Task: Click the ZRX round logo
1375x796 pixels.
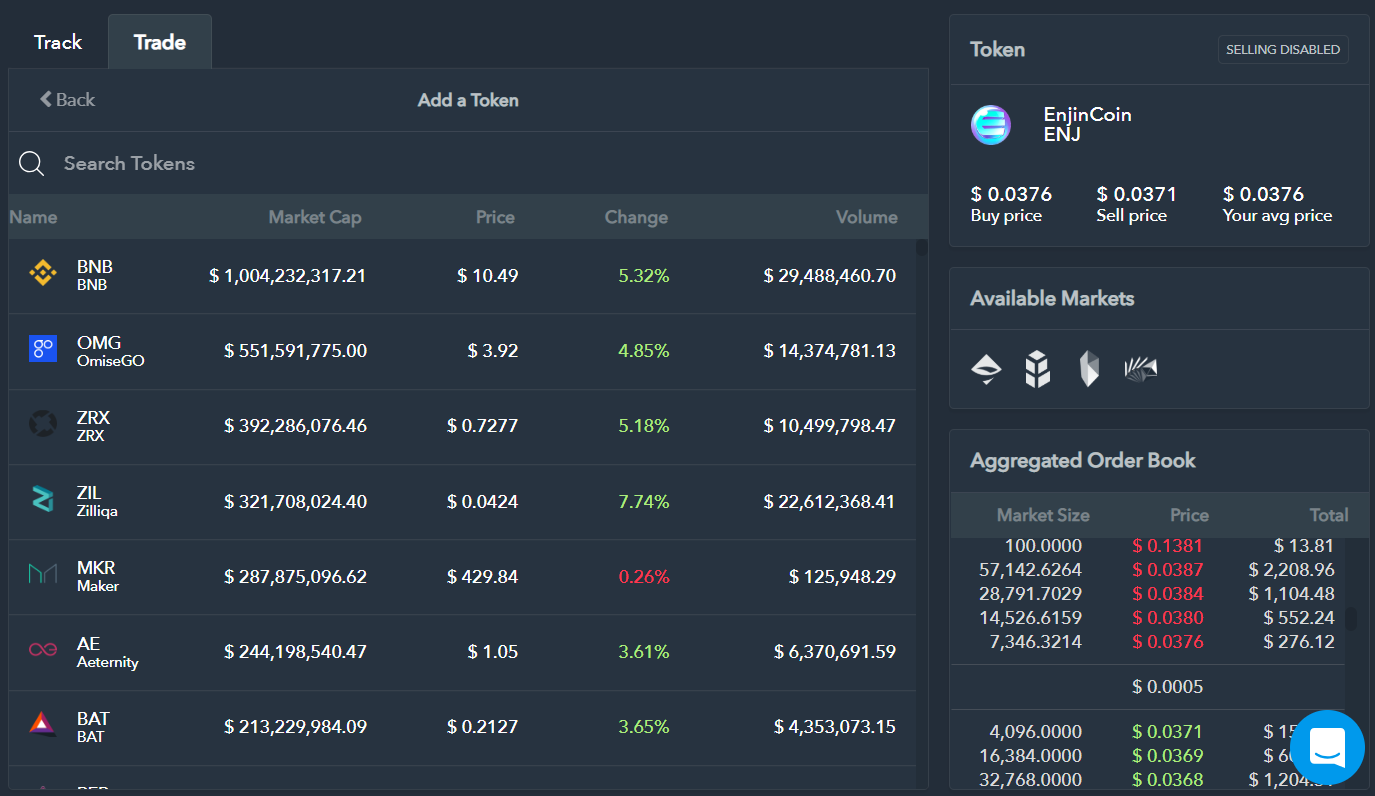Action: (43, 424)
